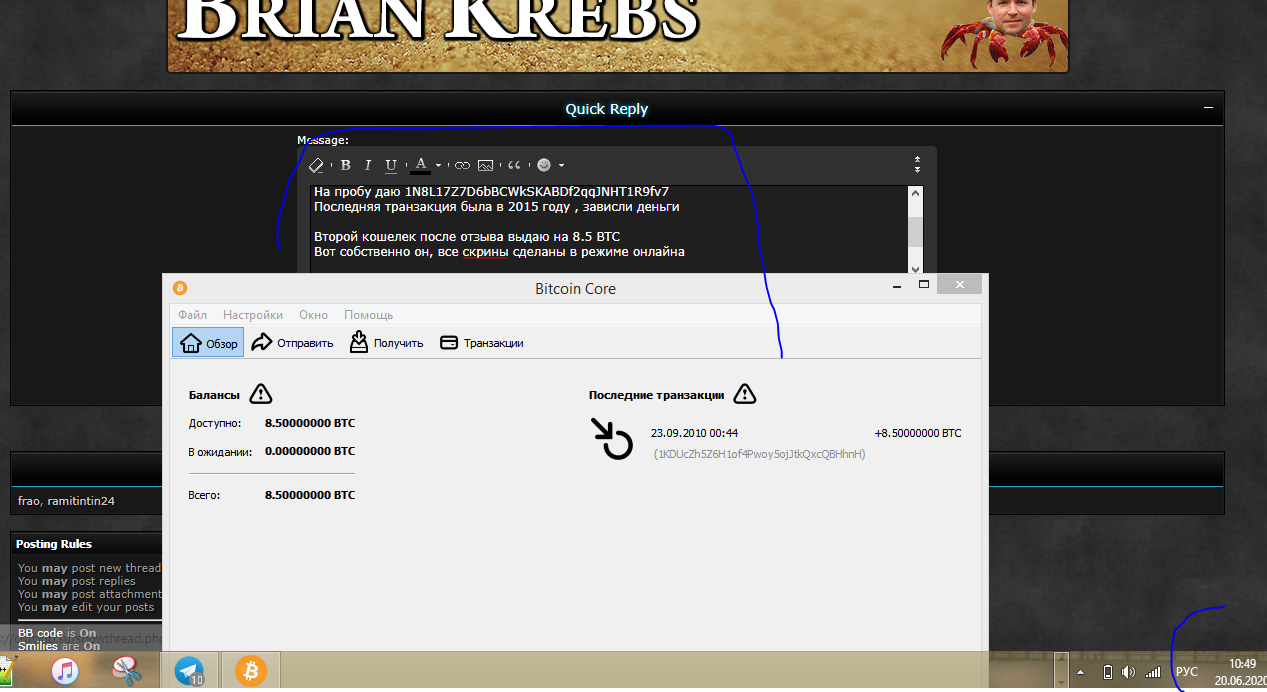The height and width of the screenshot is (692, 1267).
Task: Click the Обзор (Overview) toolbar button
Action: coord(209,343)
